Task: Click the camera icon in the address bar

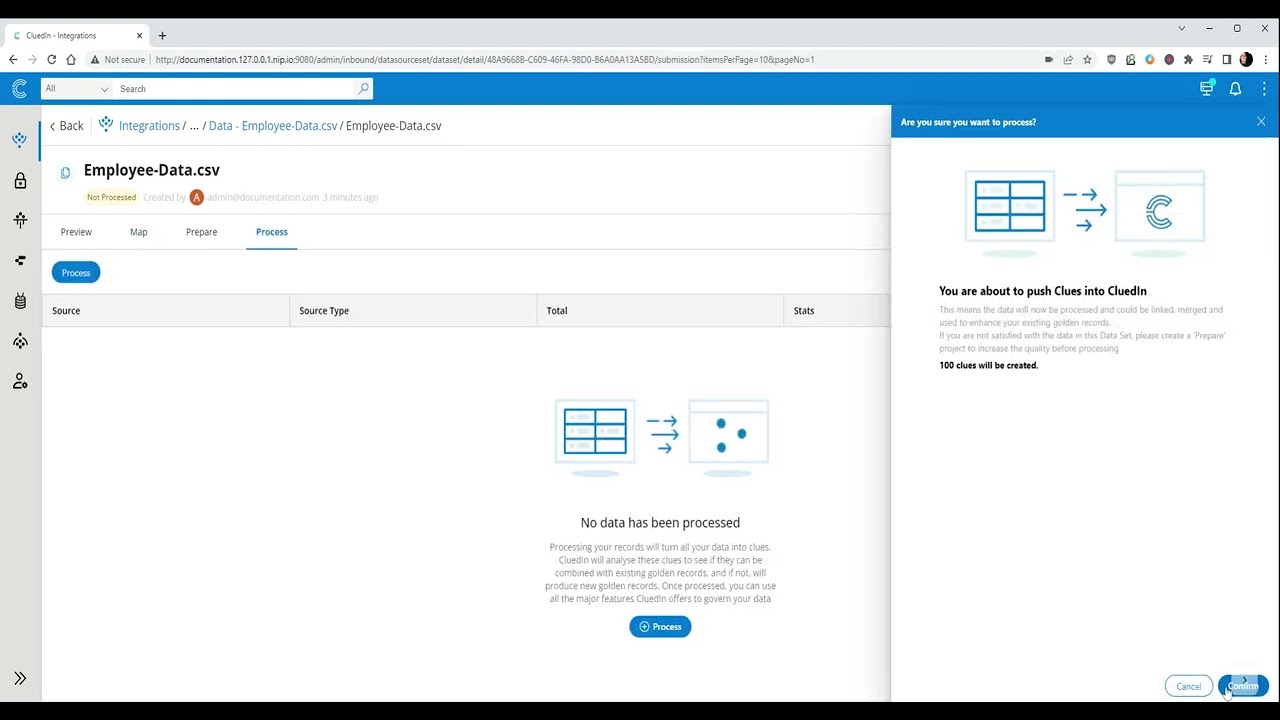Action: coord(1048,60)
